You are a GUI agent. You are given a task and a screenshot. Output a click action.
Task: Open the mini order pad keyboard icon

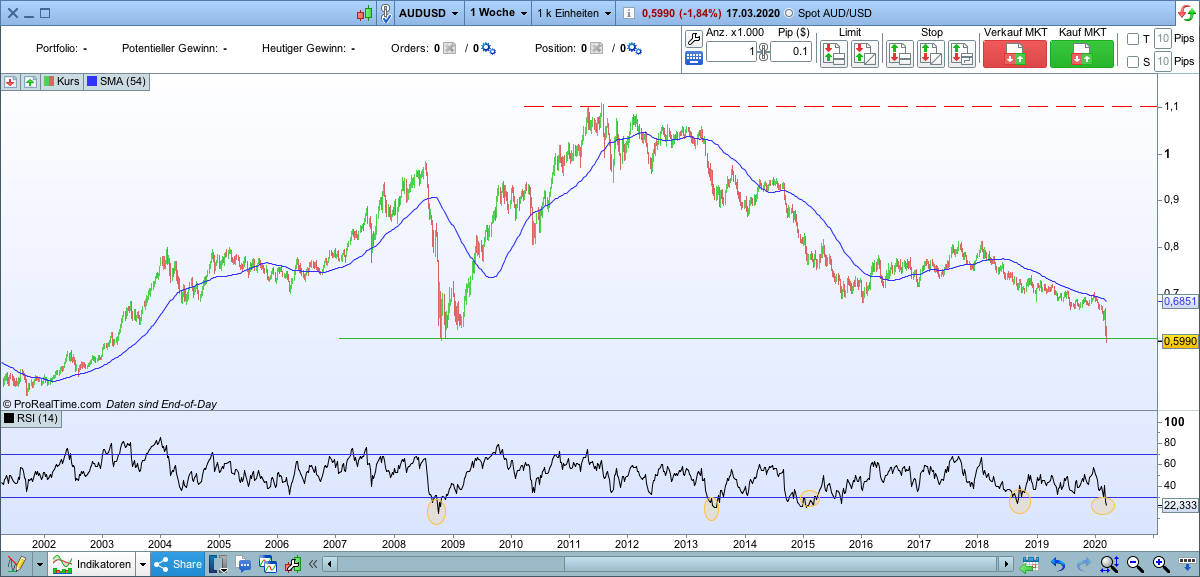pos(694,56)
